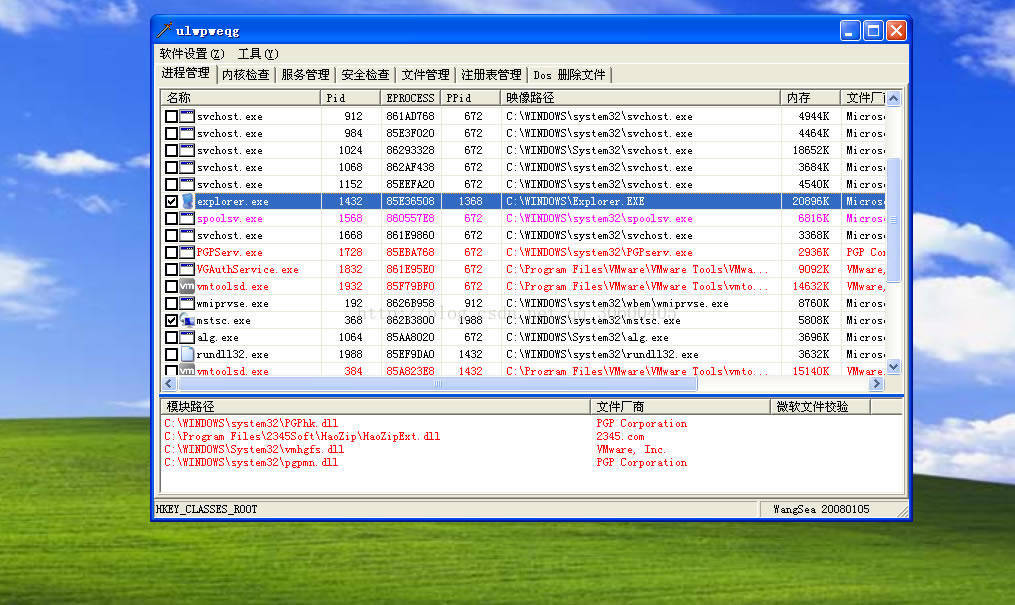Switch to the 注册表管理 tab

click(491, 75)
